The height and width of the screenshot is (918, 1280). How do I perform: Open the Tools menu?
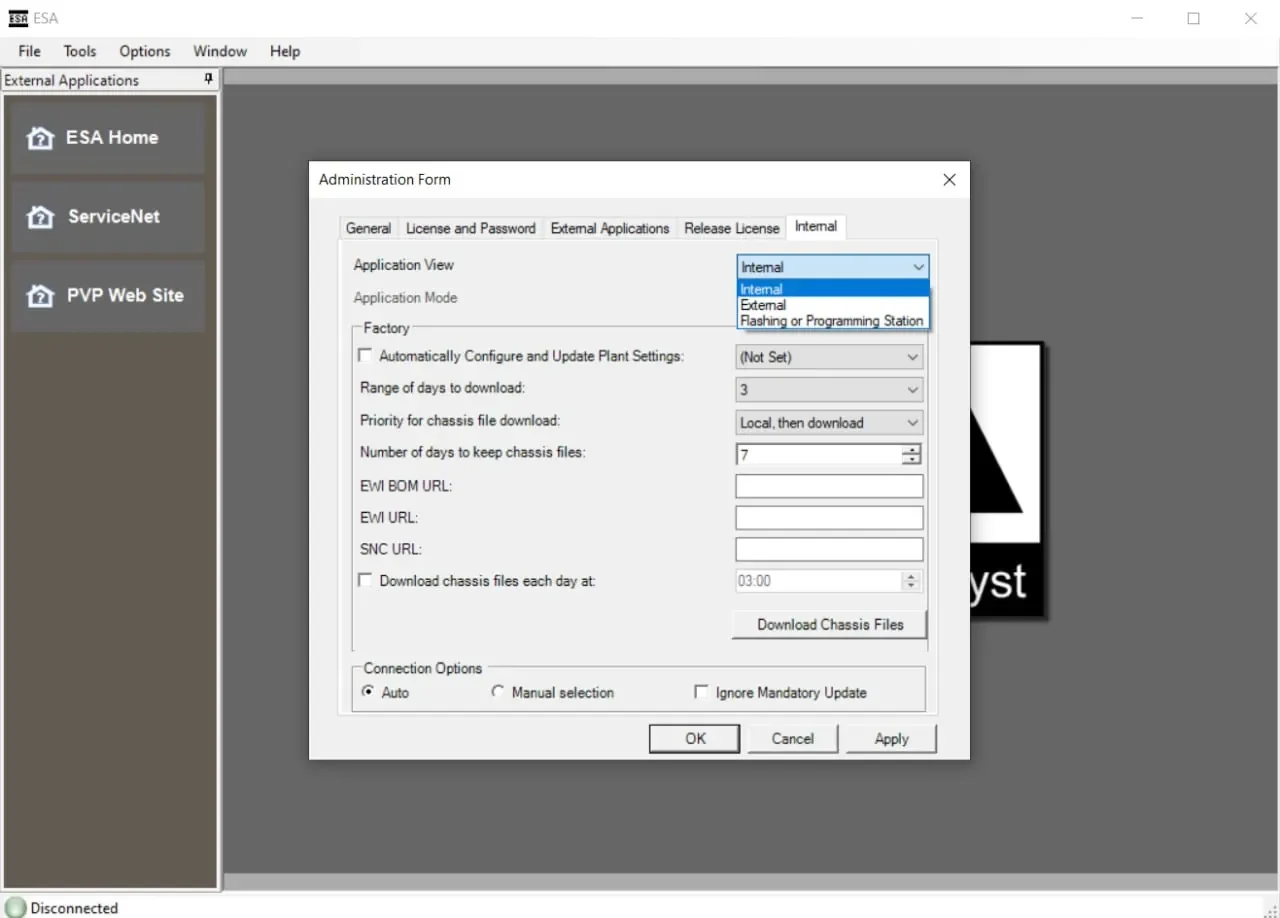click(x=80, y=51)
